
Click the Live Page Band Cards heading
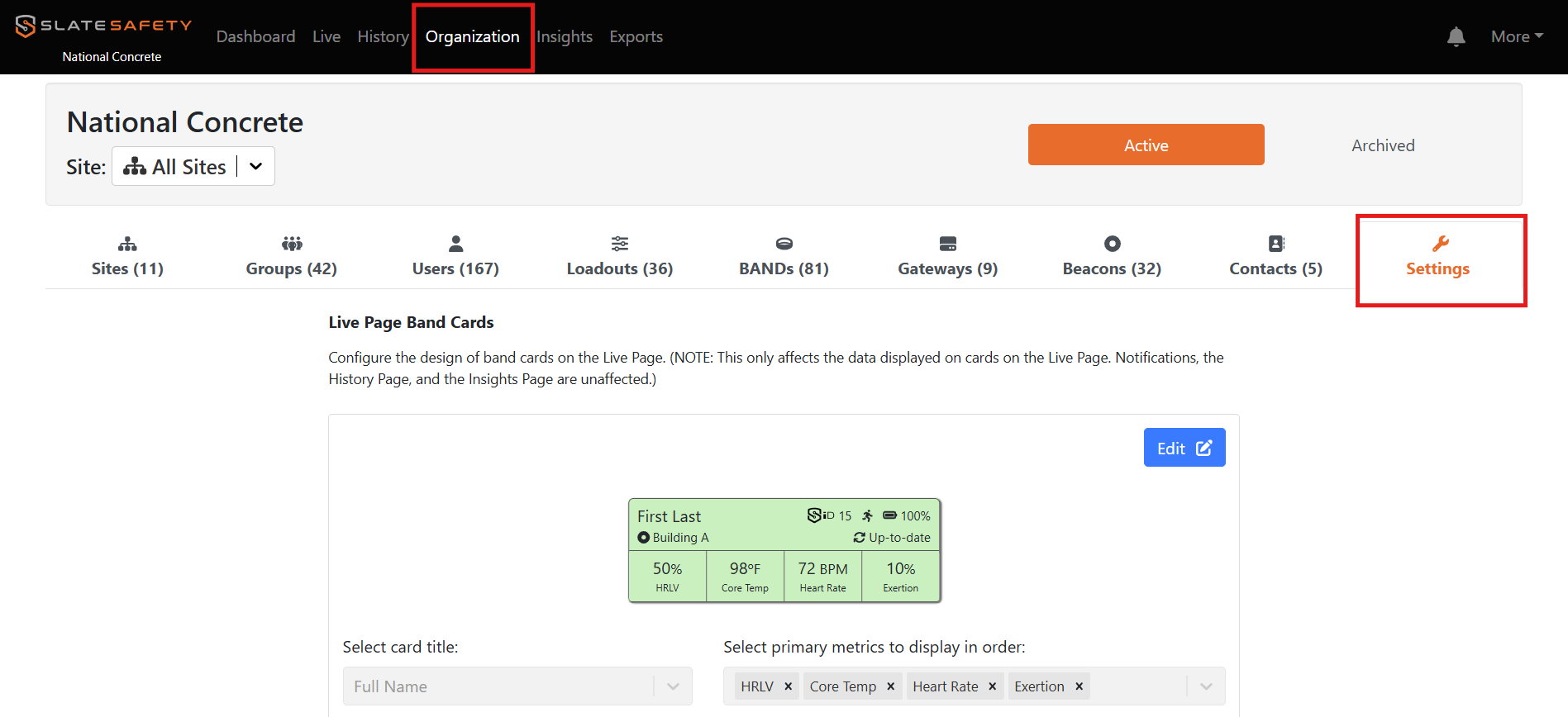pyautogui.click(x=411, y=322)
